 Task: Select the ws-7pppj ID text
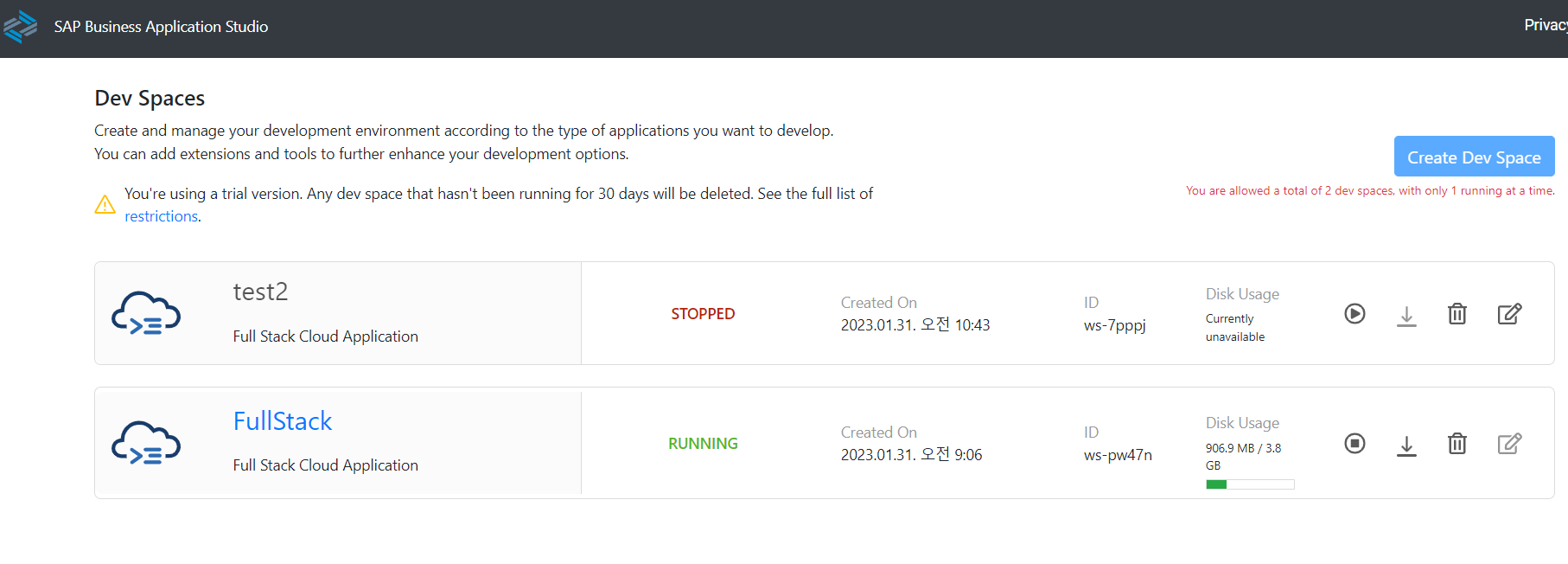[x=1115, y=325]
